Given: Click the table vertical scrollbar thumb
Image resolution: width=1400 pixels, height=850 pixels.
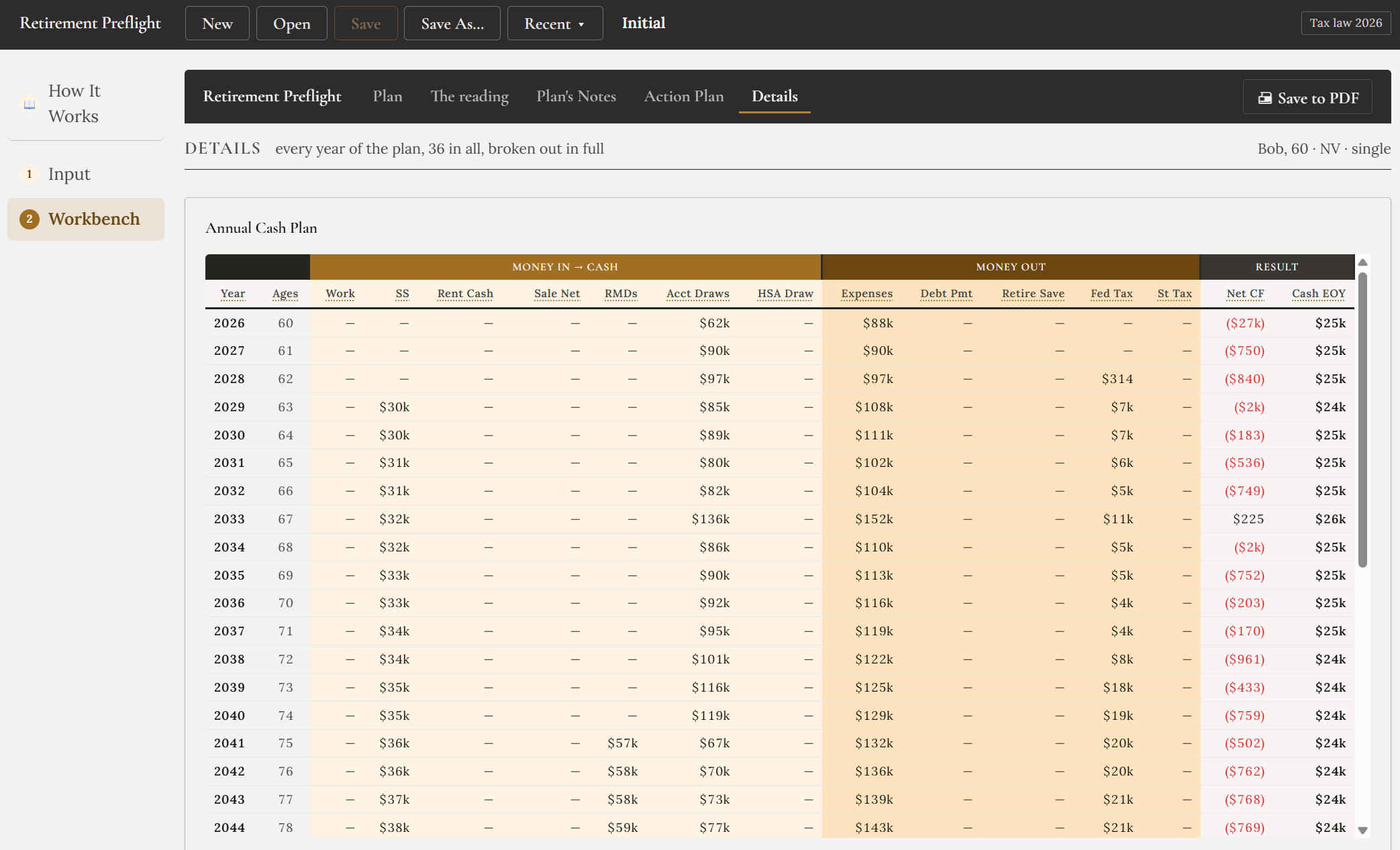Looking at the screenshot, I should [1362, 419].
